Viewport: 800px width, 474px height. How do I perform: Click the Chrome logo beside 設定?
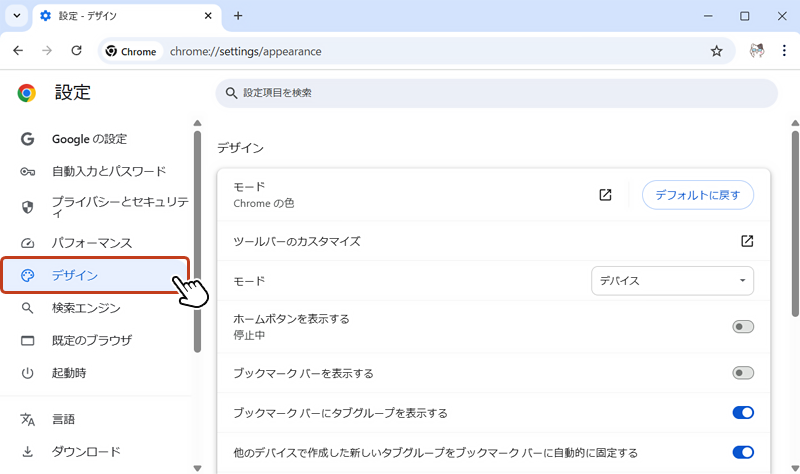(27, 93)
